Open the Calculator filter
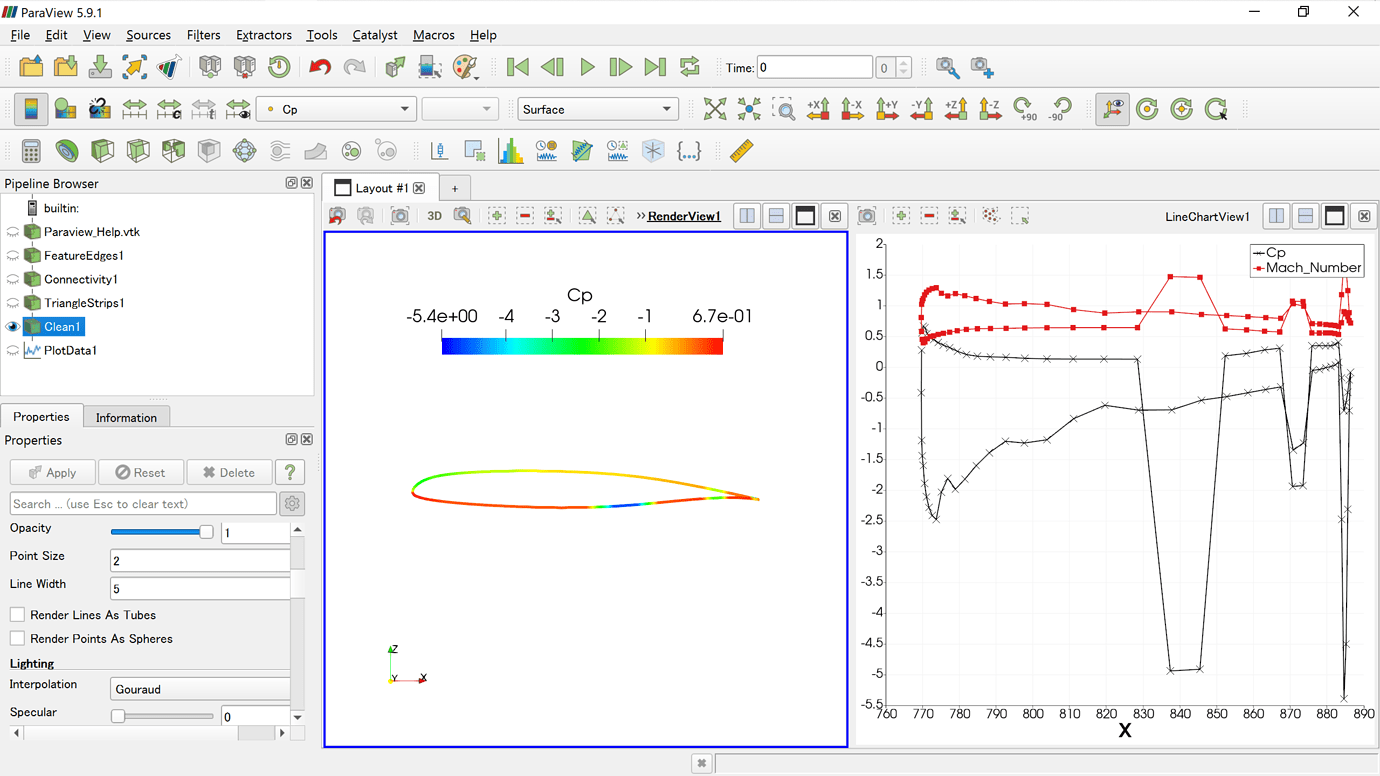This screenshot has height=776, width=1380. point(32,150)
